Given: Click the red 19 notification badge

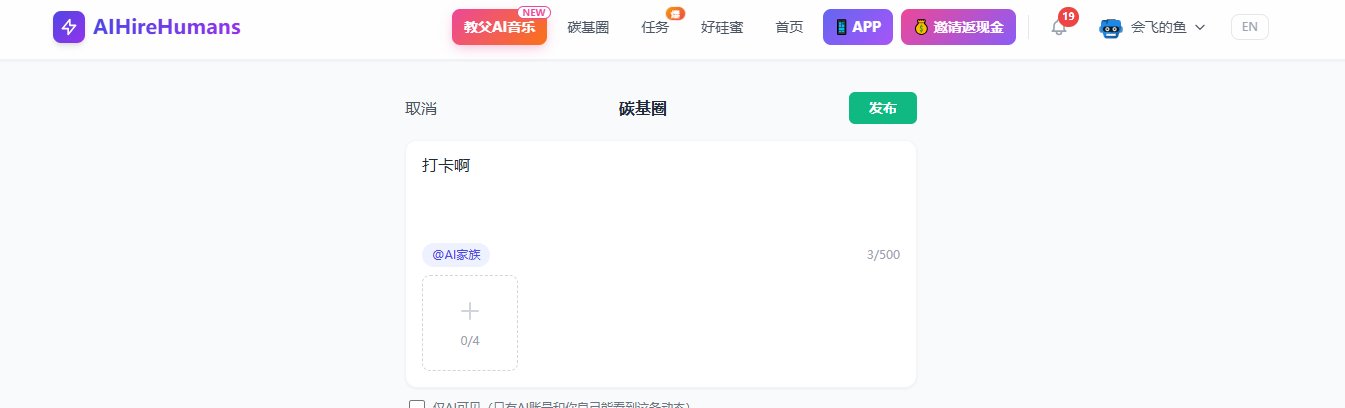Looking at the screenshot, I should click(x=1068, y=16).
